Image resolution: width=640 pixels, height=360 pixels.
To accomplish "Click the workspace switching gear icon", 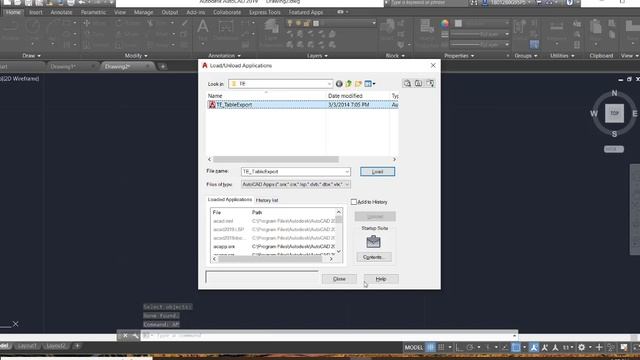I will [582, 347].
